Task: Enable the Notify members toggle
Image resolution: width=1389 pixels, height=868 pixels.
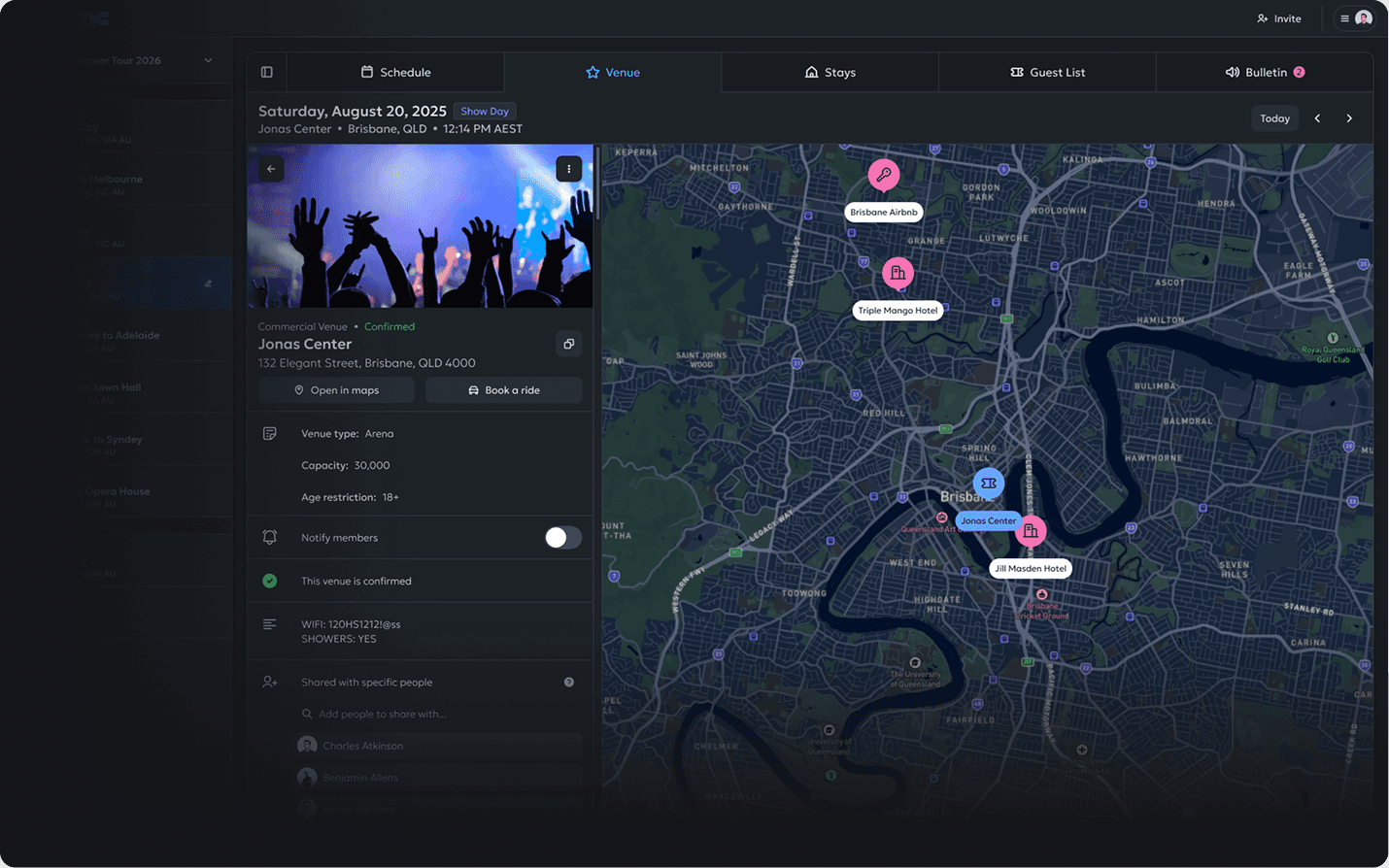Action: coord(561,537)
